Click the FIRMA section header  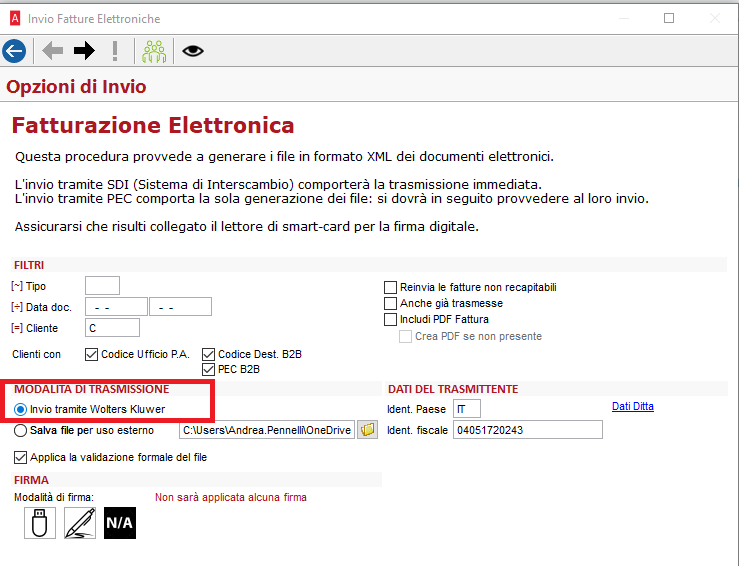[x=31, y=480]
